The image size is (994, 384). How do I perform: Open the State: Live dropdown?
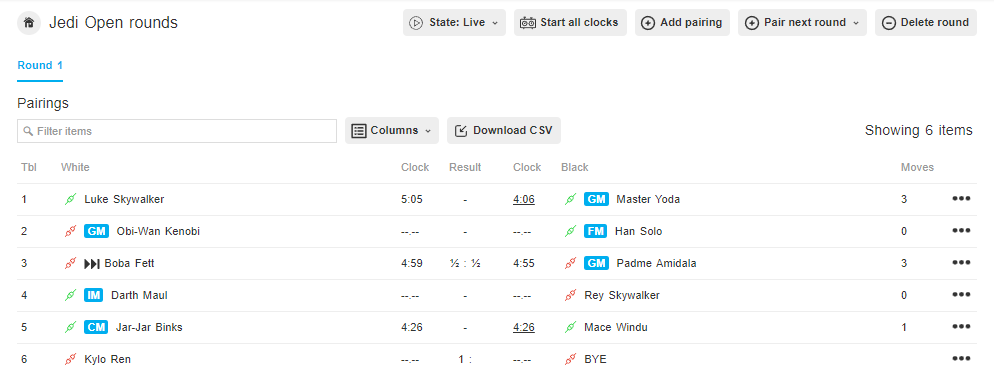coord(454,23)
